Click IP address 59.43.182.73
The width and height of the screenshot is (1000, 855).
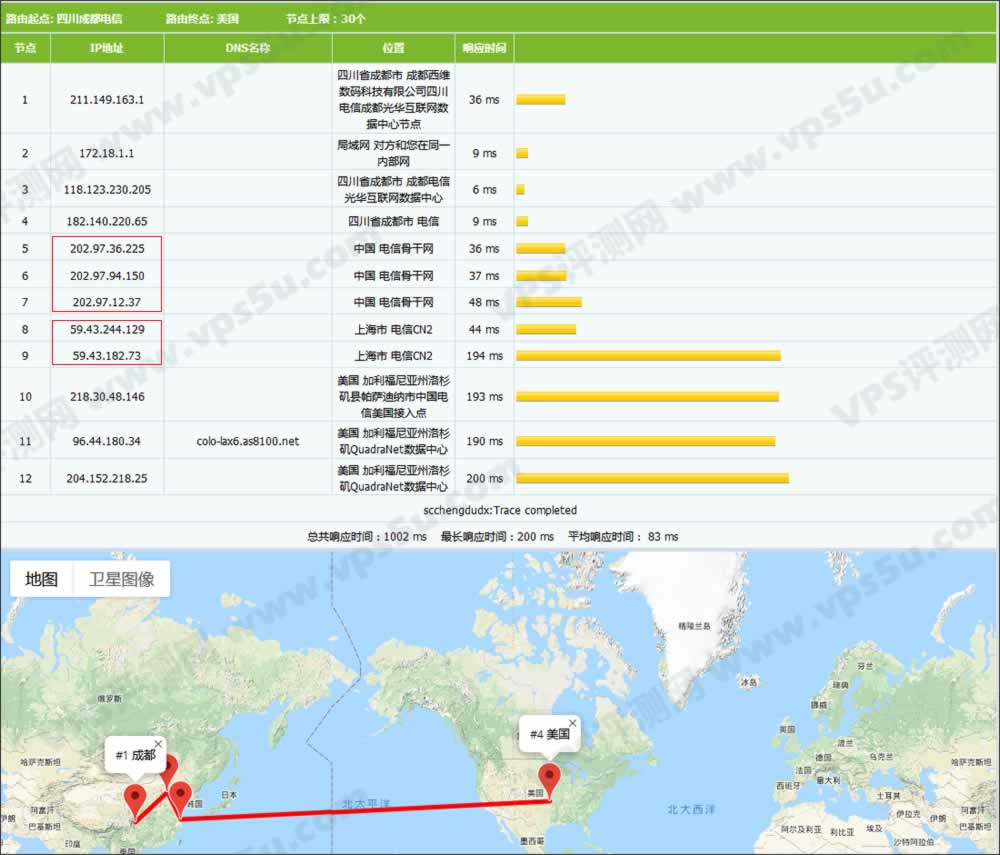(107, 355)
